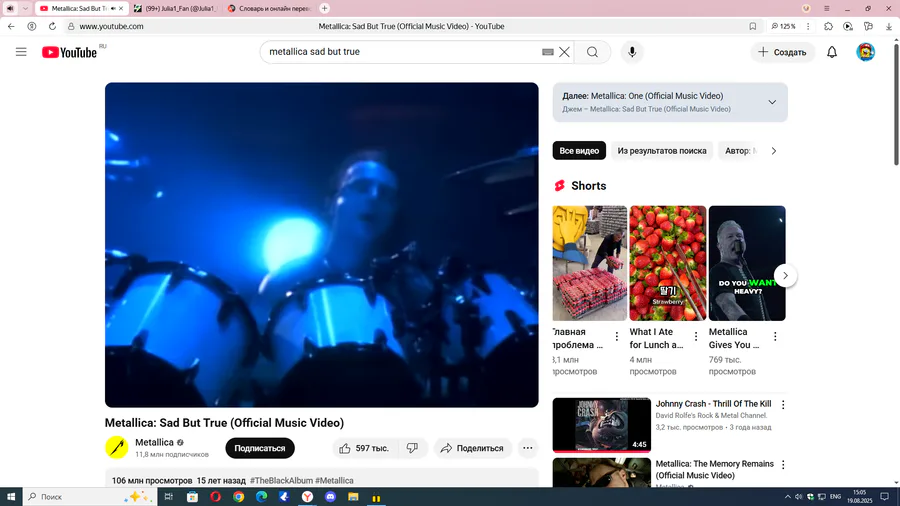This screenshot has height=506, width=900.
Task: Expand the Далее queue panel
Action: (x=772, y=102)
